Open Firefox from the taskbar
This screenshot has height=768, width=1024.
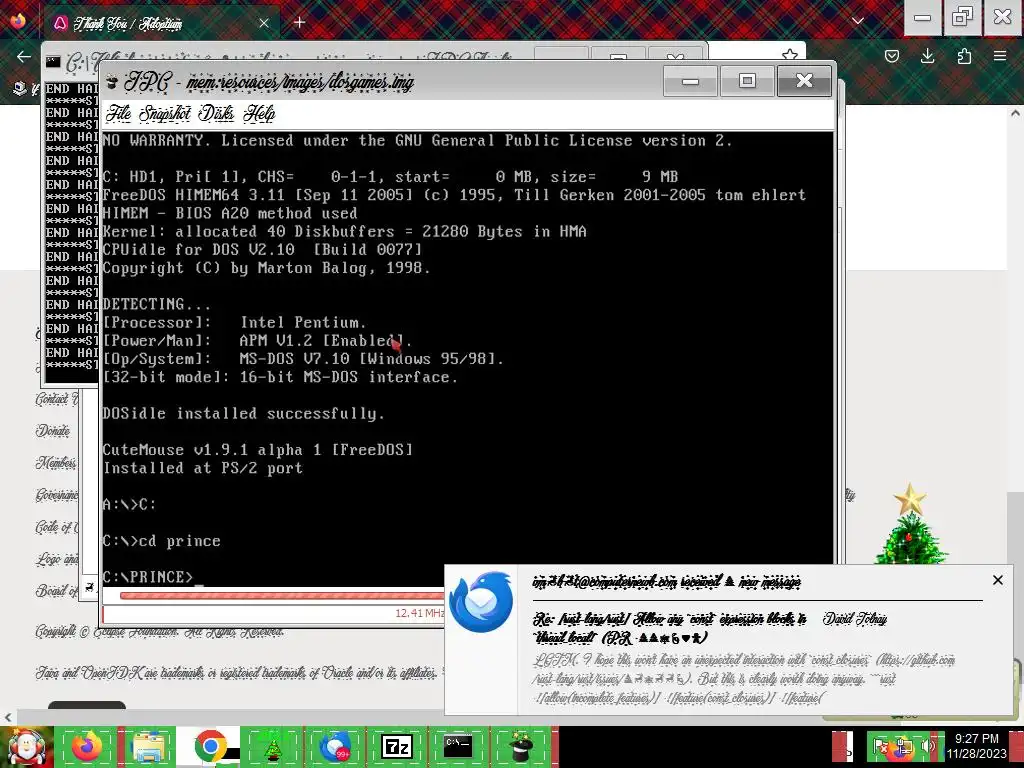click(86, 746)
